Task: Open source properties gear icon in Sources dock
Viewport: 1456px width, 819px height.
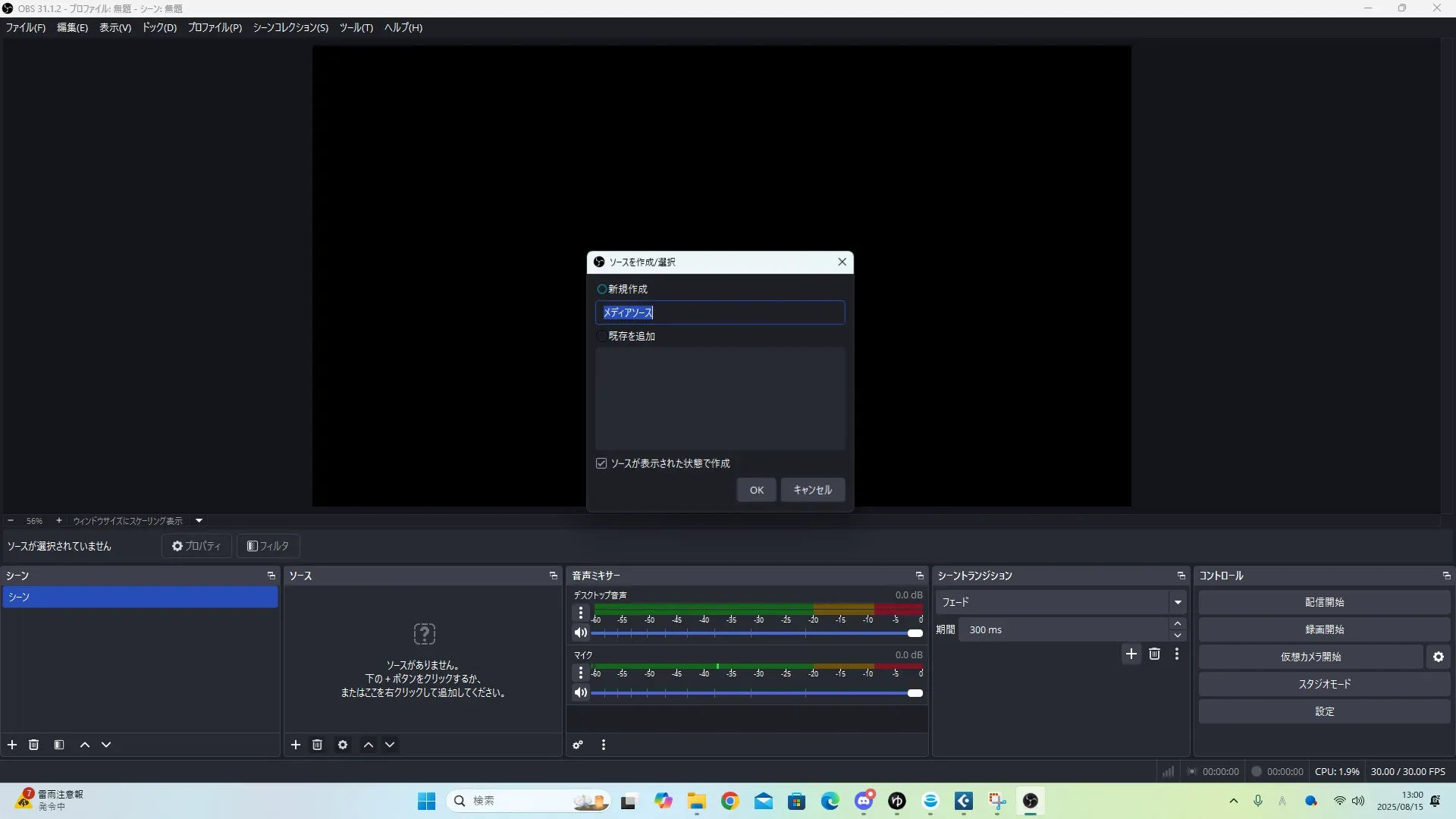Action: [343, 745]
